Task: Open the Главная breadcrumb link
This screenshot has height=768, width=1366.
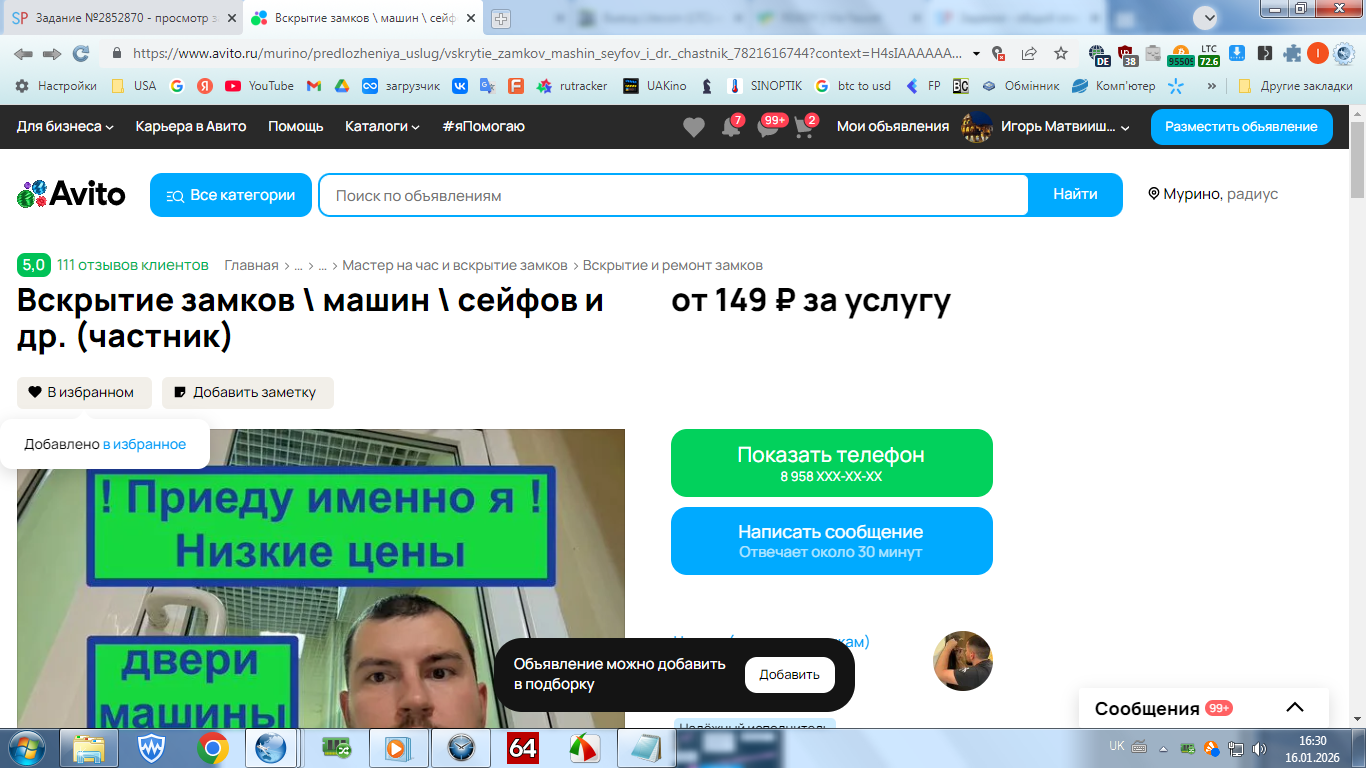Action: click(251, 265)
